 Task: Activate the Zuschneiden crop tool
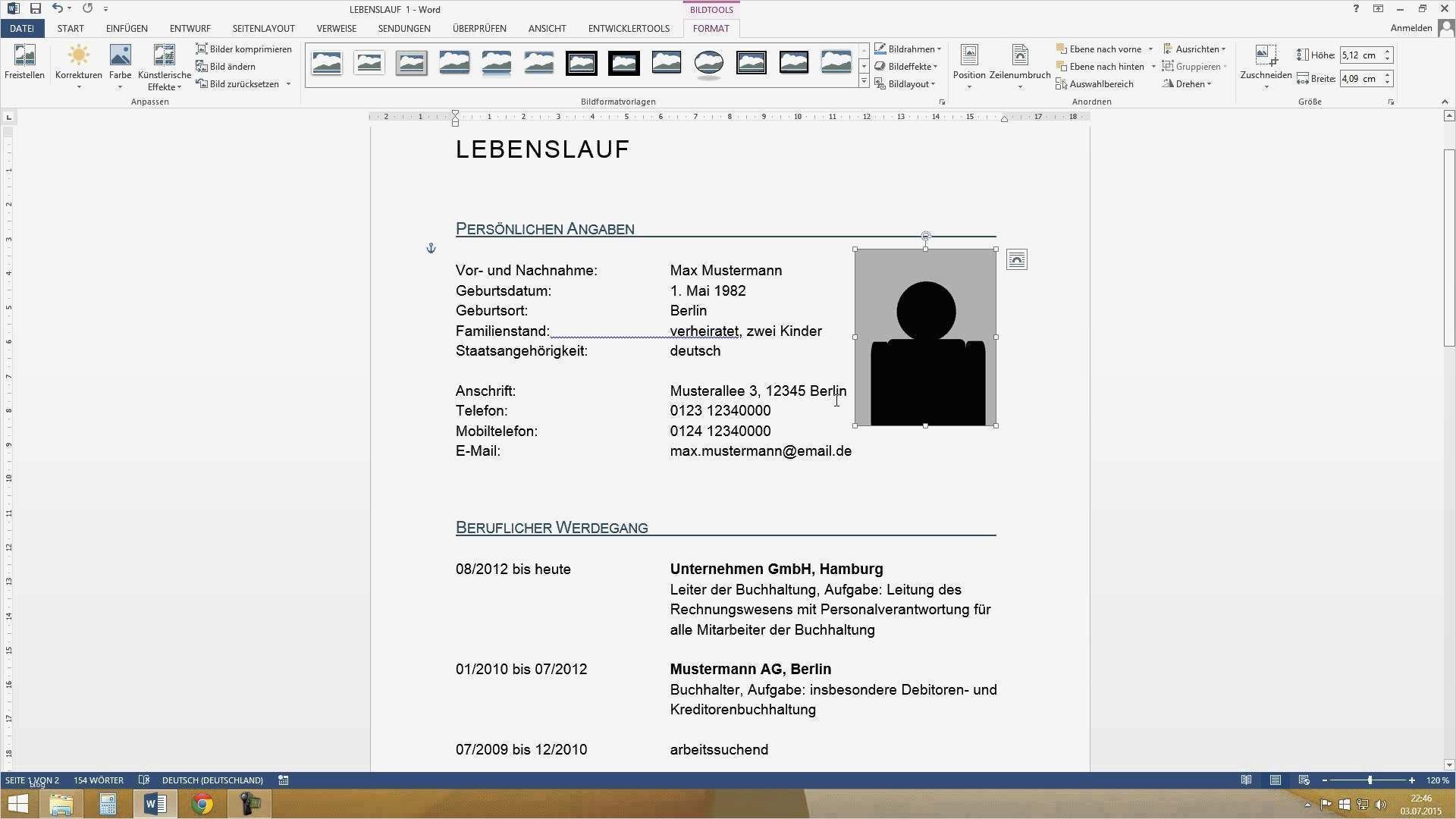click(1265, 64)
